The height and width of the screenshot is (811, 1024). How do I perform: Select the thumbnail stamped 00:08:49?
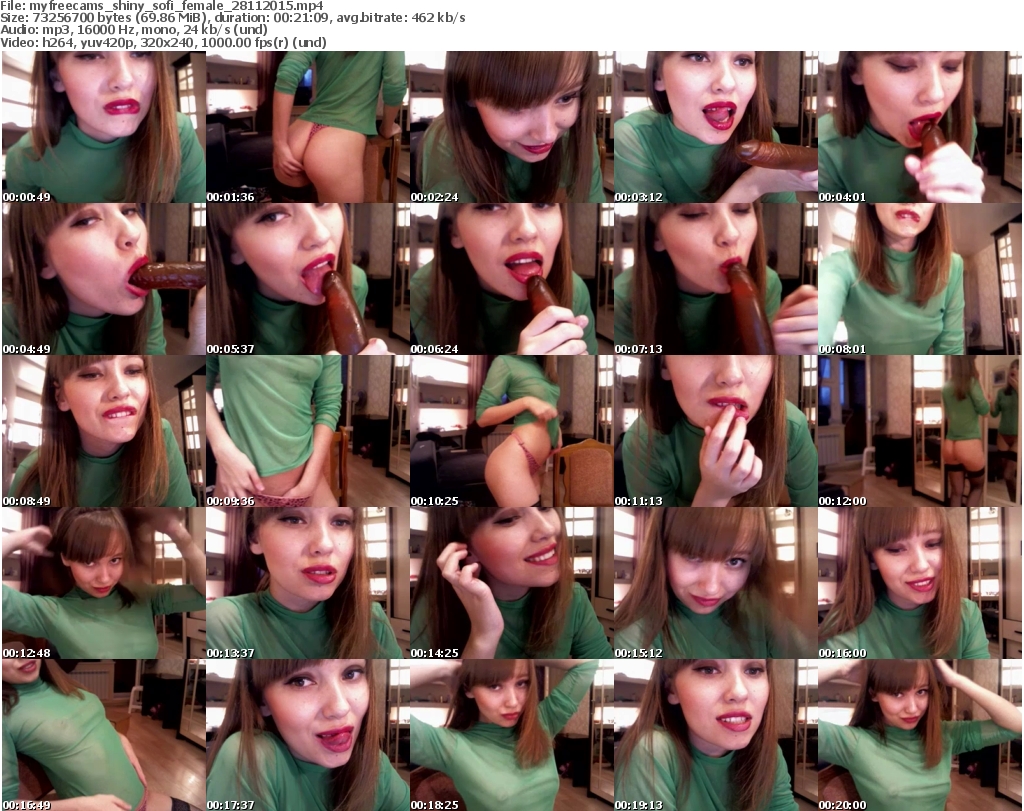(104, 432)
